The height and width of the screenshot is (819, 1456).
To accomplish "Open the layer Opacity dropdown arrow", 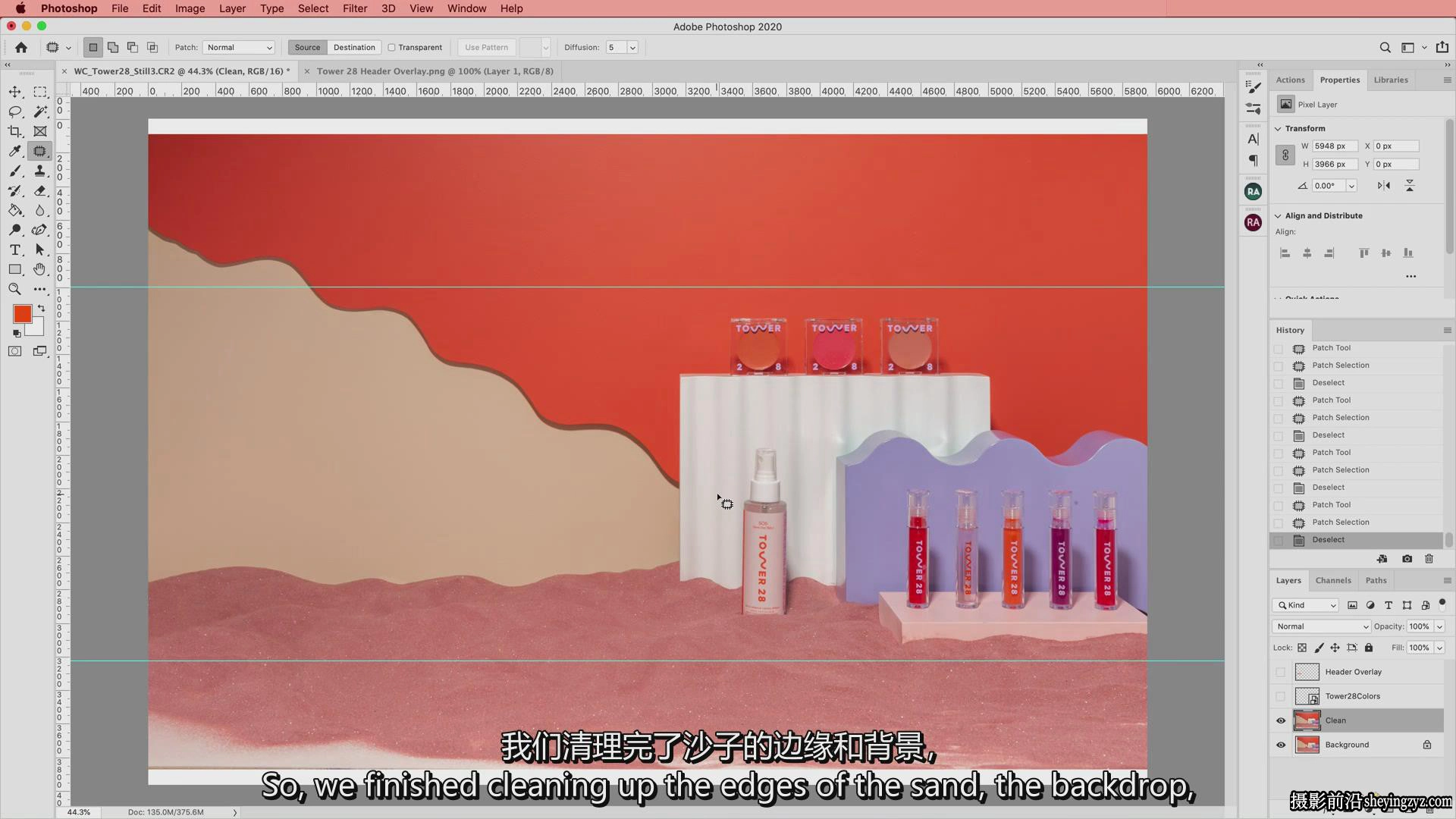I will click(1439, 626).
